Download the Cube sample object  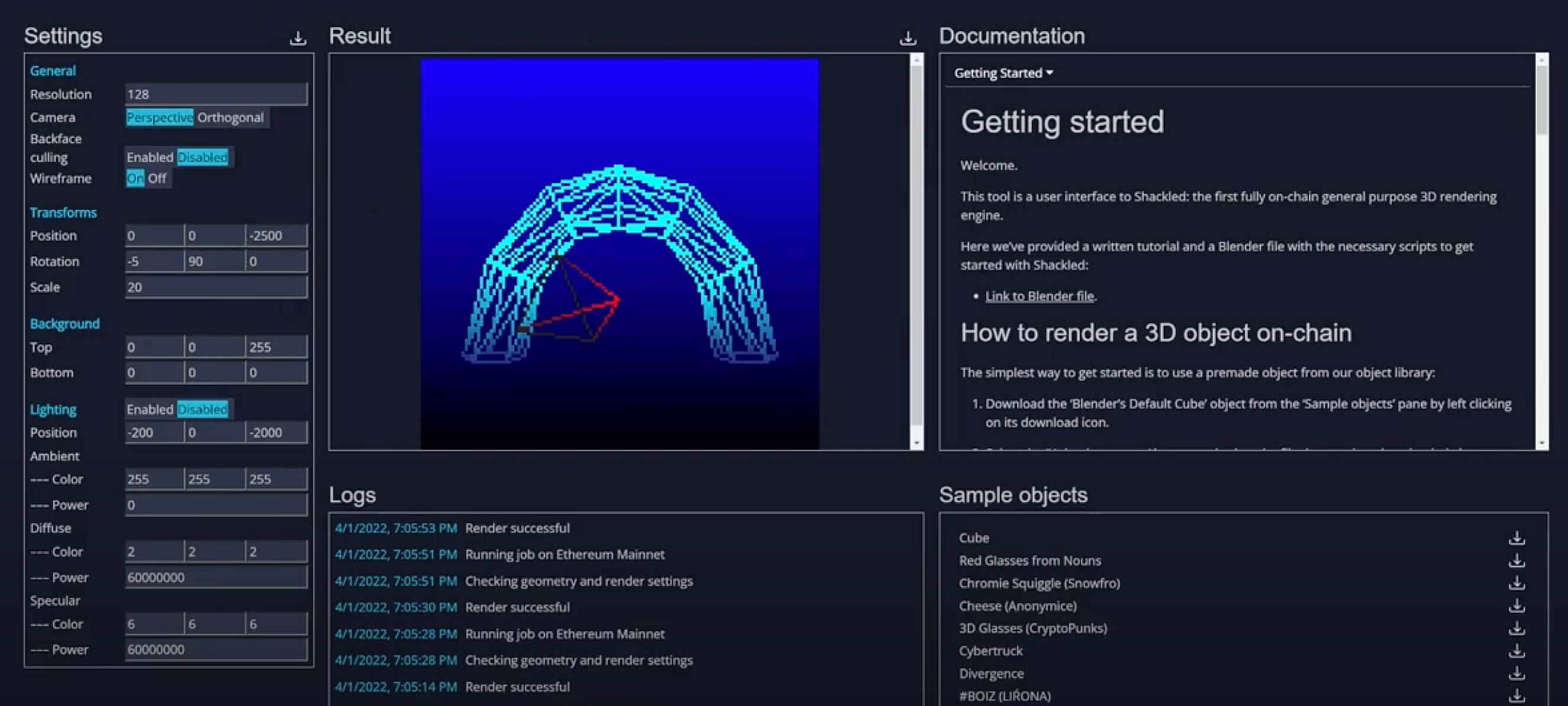tap(1516, 538)
